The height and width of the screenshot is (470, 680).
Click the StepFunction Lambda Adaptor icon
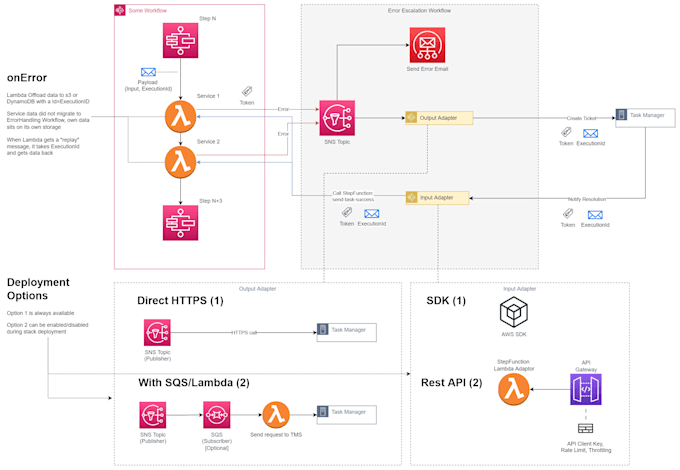513,389
